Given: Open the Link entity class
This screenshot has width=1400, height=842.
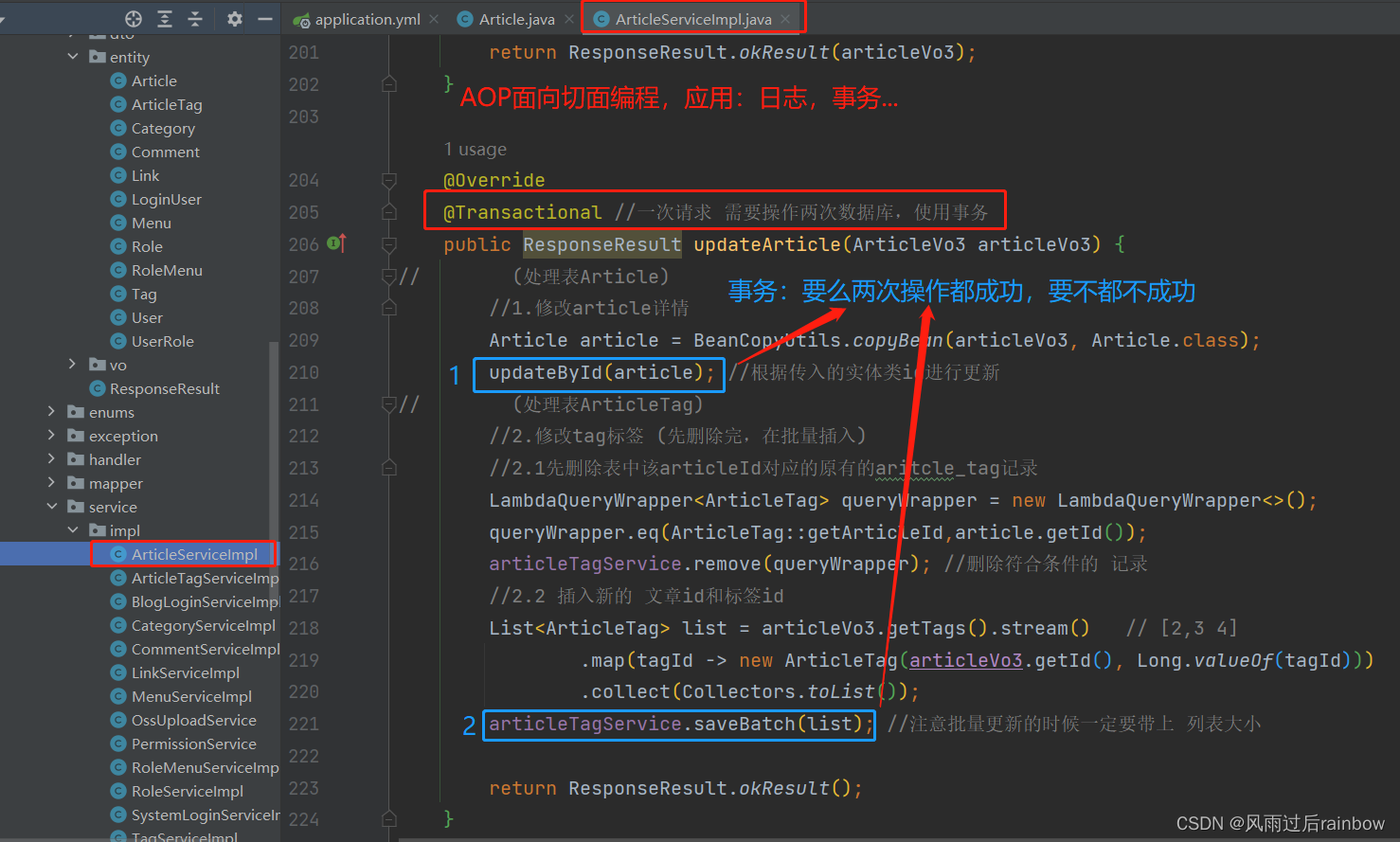Looking at the screenshot, I should 145,175.
